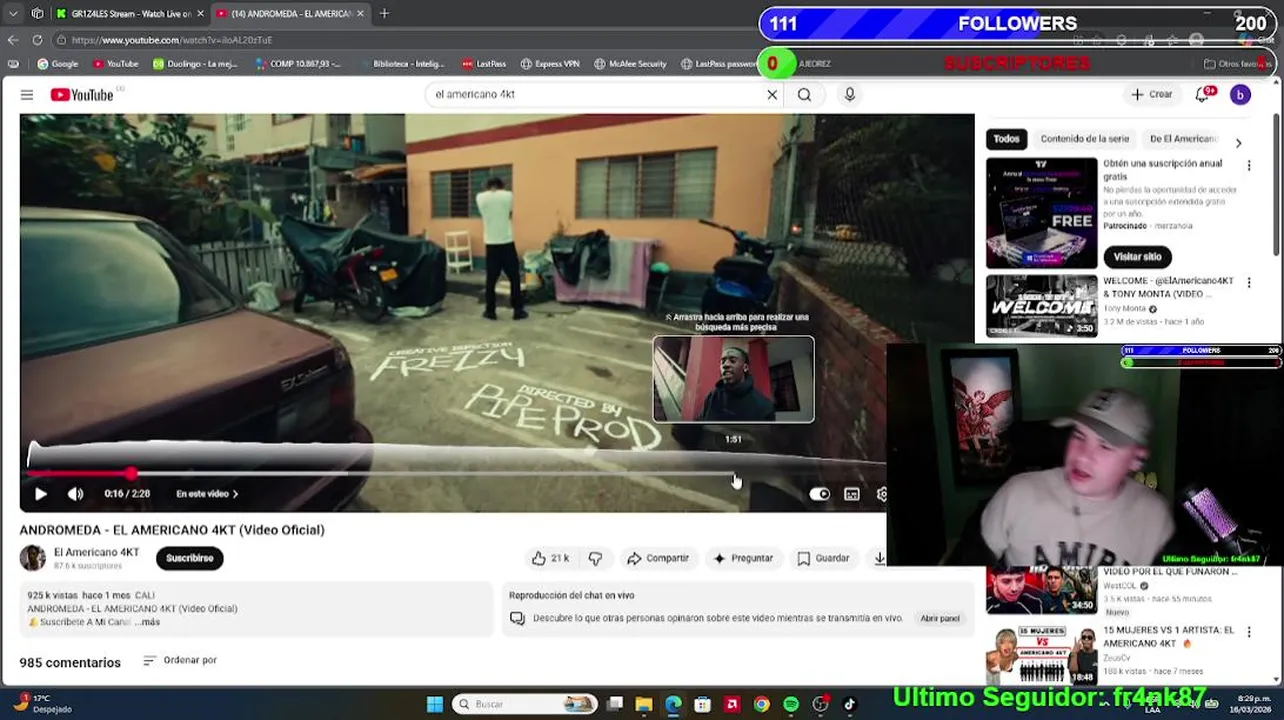Open the YouTube hamburger guide menu

[27, 95]
